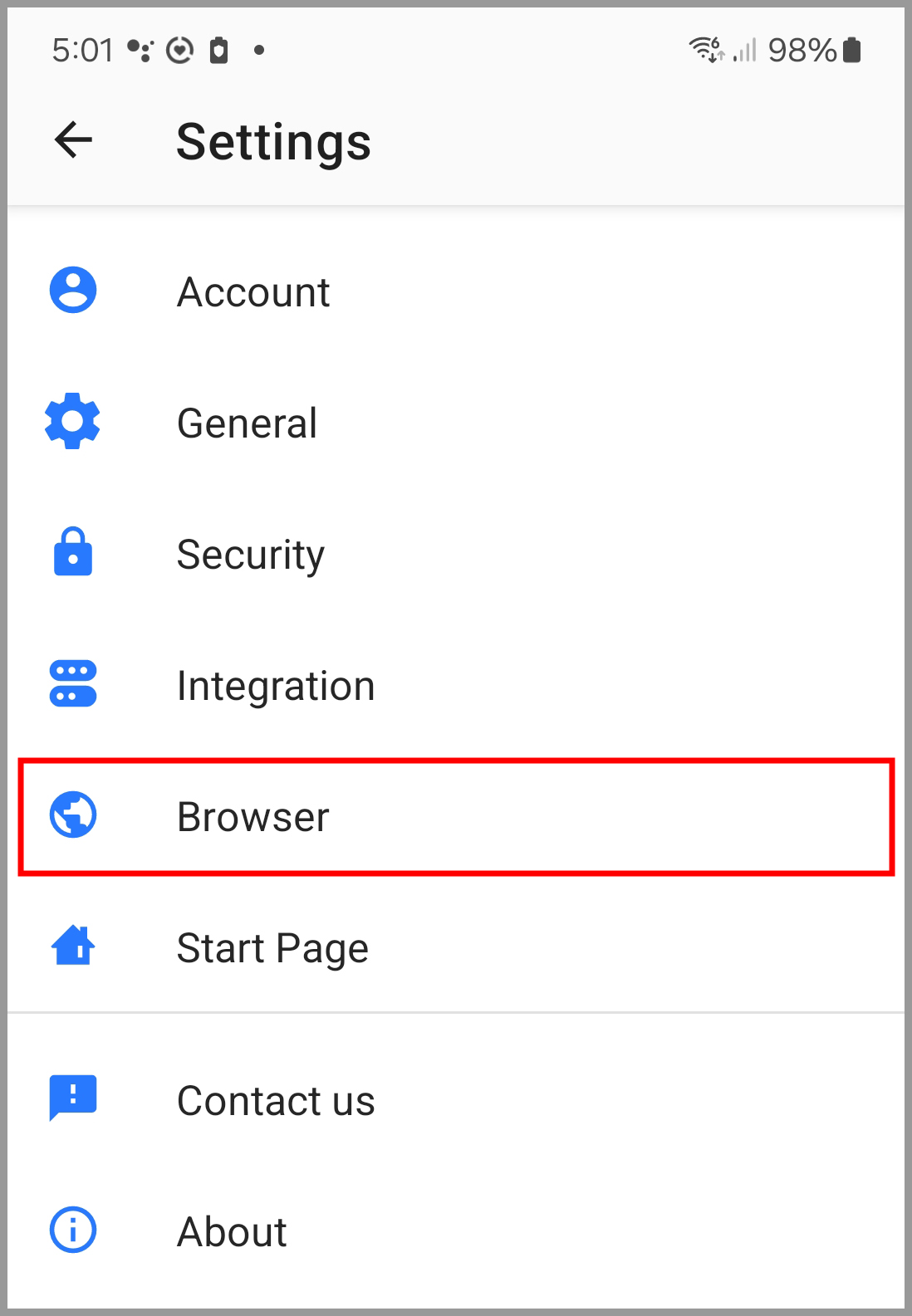Screen dimensions: 912x1316
Task: Tap the back arrow in header
Action: pyautogui.click(x=73, y=139)
